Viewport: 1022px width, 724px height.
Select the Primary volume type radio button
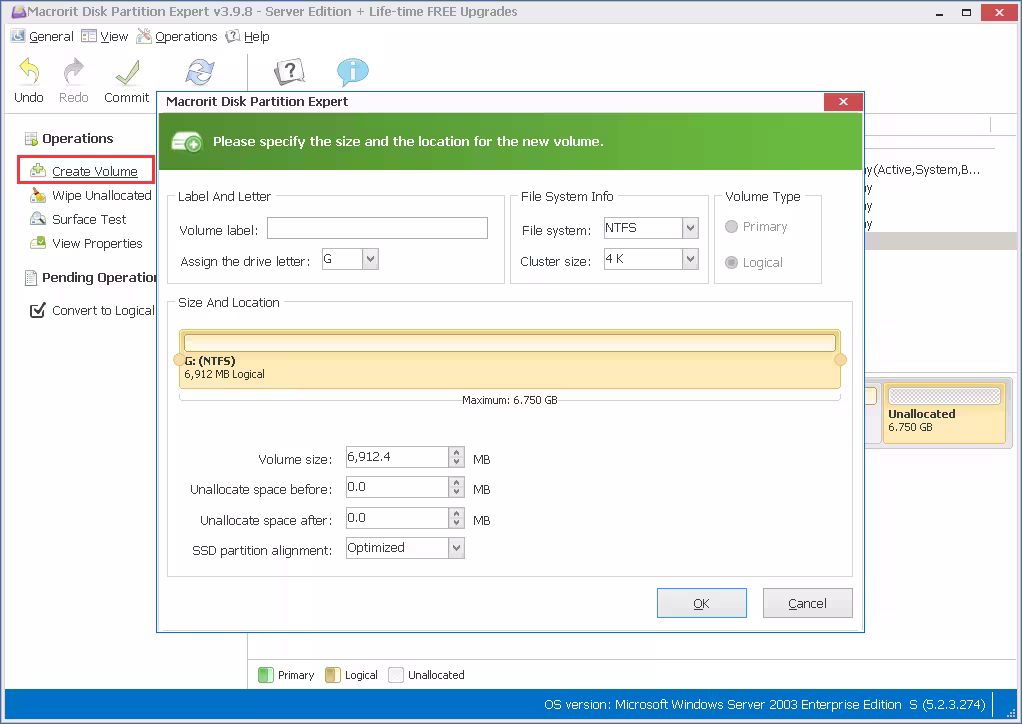(x=731, y=227)
